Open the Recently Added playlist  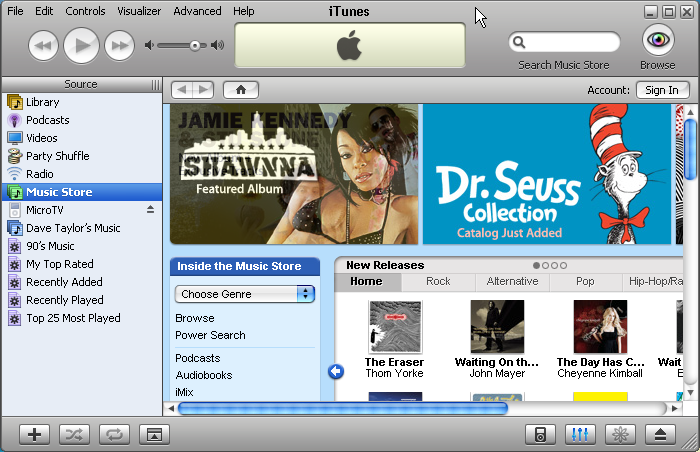(x=82, y=282)
